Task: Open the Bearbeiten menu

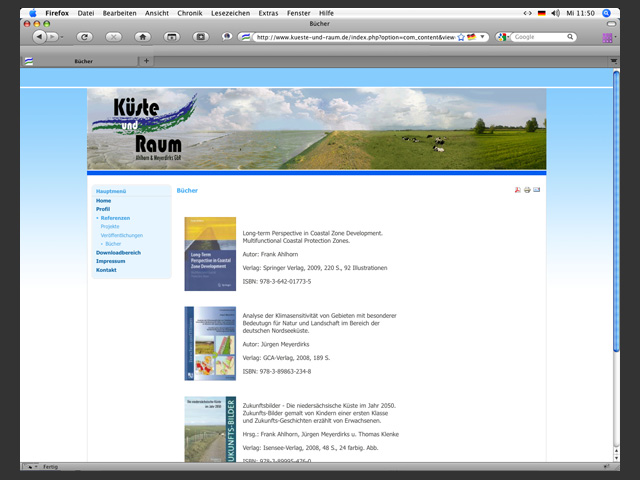Action: click(120, 13)
